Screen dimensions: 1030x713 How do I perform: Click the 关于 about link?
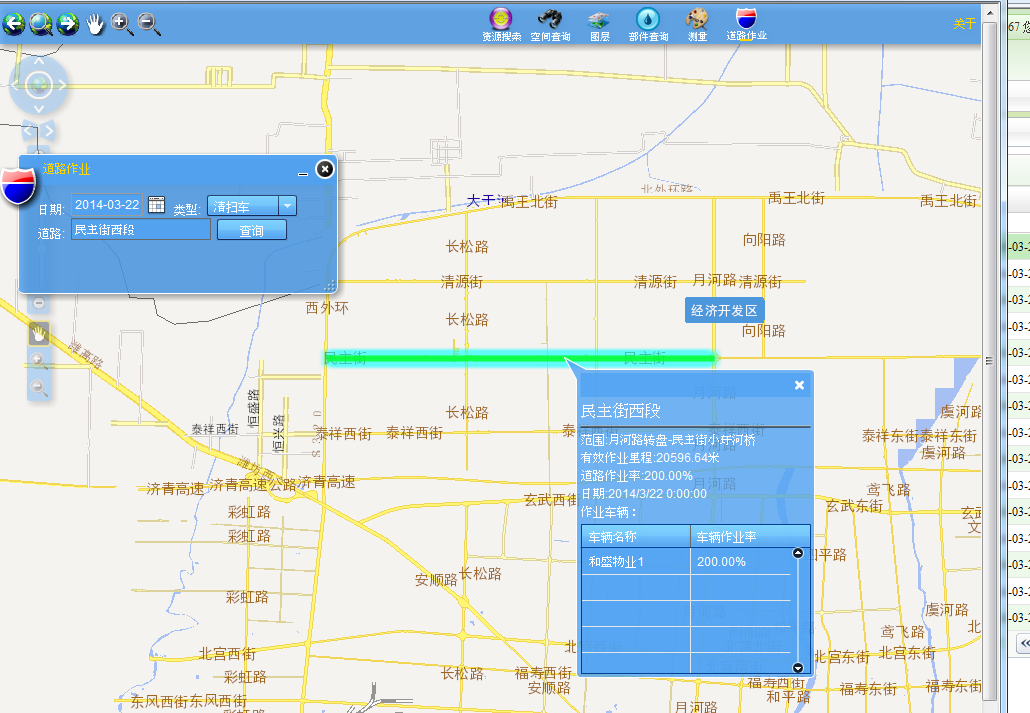pyautogui.click(x=963, y=24)
